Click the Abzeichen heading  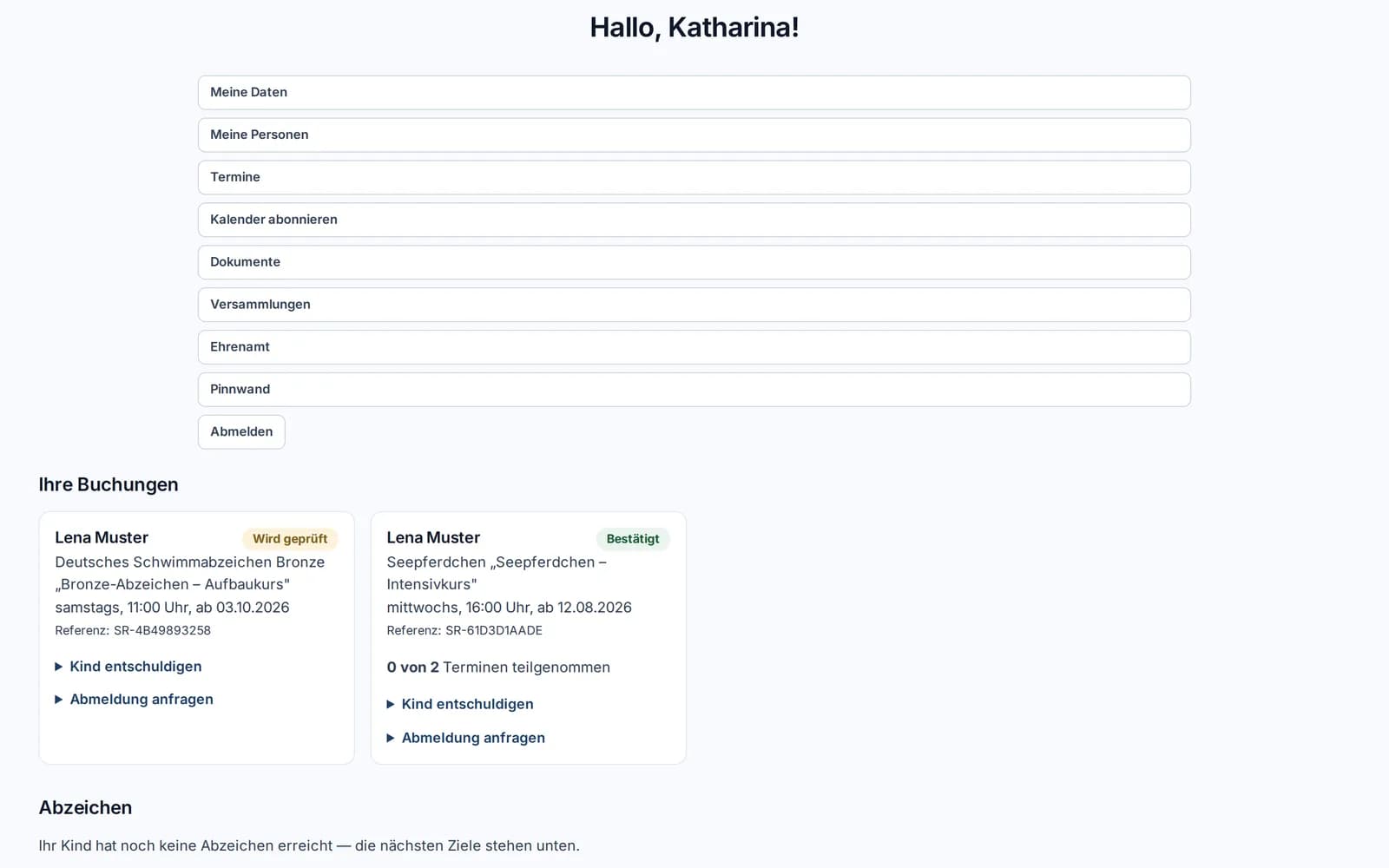click(85, 807)
